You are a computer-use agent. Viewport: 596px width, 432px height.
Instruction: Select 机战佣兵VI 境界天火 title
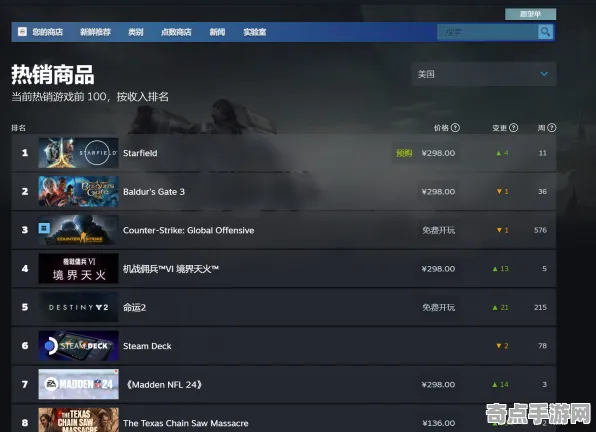coord(171,269)
